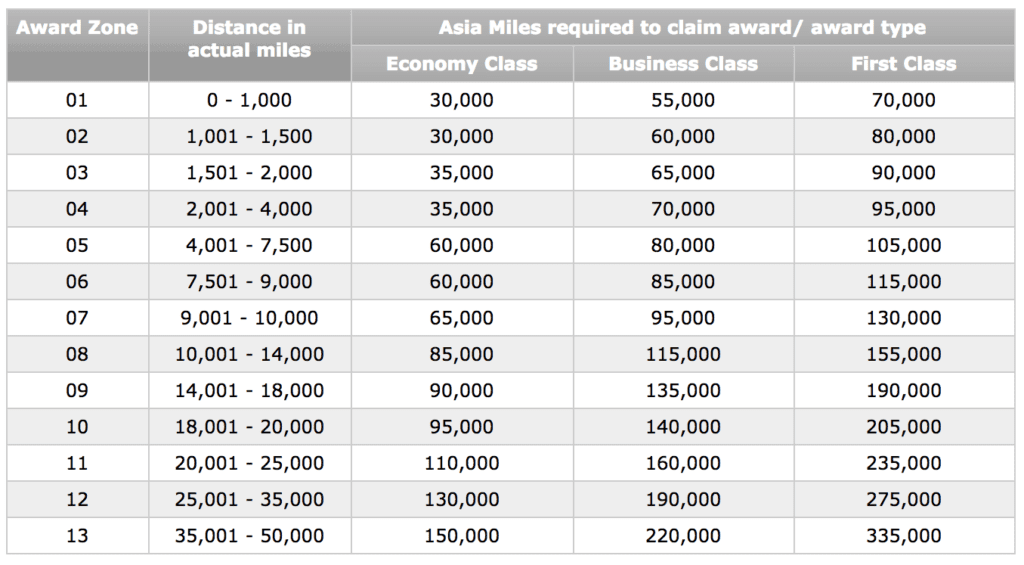Click Business Class value 160,000
Image resolution: width=1024 pixels, height=565 pixels.
pos(683,463)
